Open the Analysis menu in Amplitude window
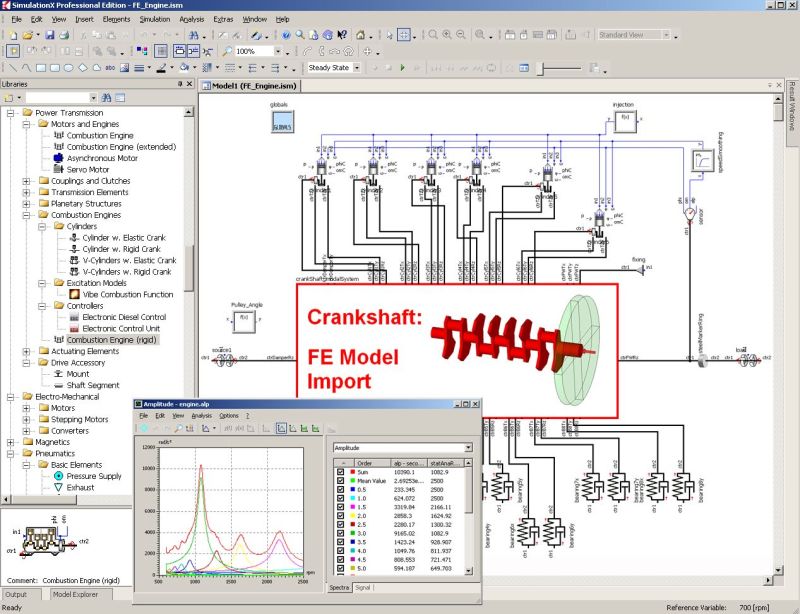The height and width of the screenshot is (614, 800). [201, 415]
